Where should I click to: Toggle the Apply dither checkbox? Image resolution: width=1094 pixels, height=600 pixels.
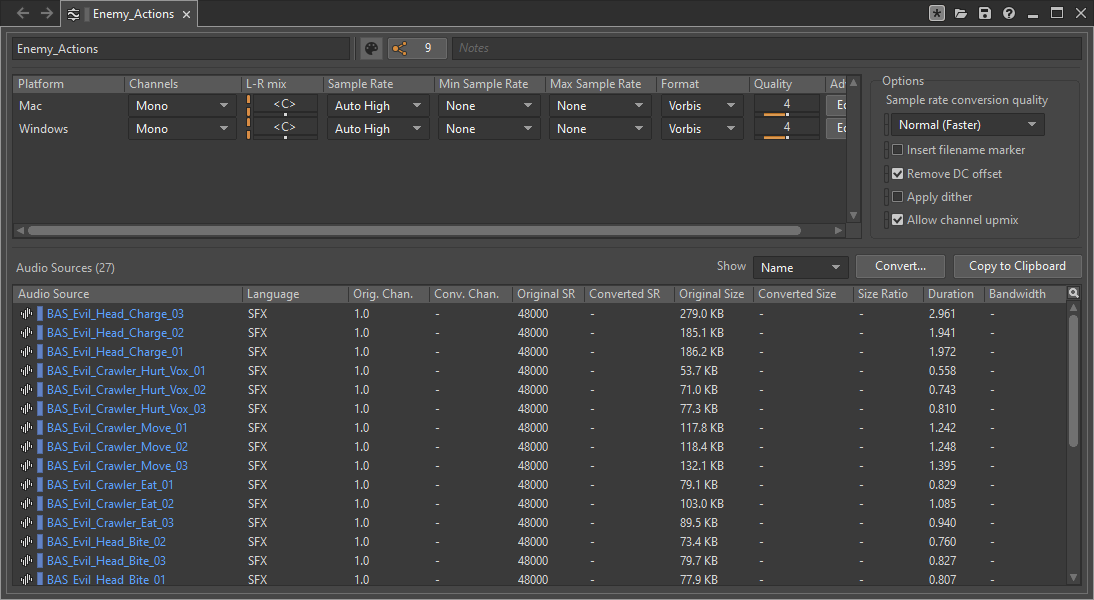(897, 197)
